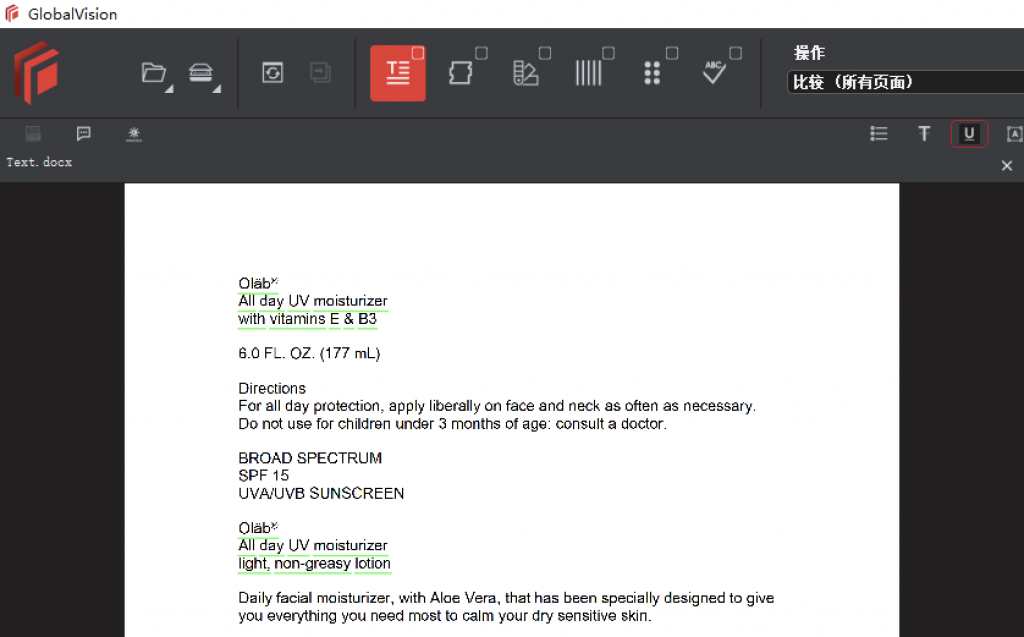Expand the scanner dropdown arrow

pos(217,89)
